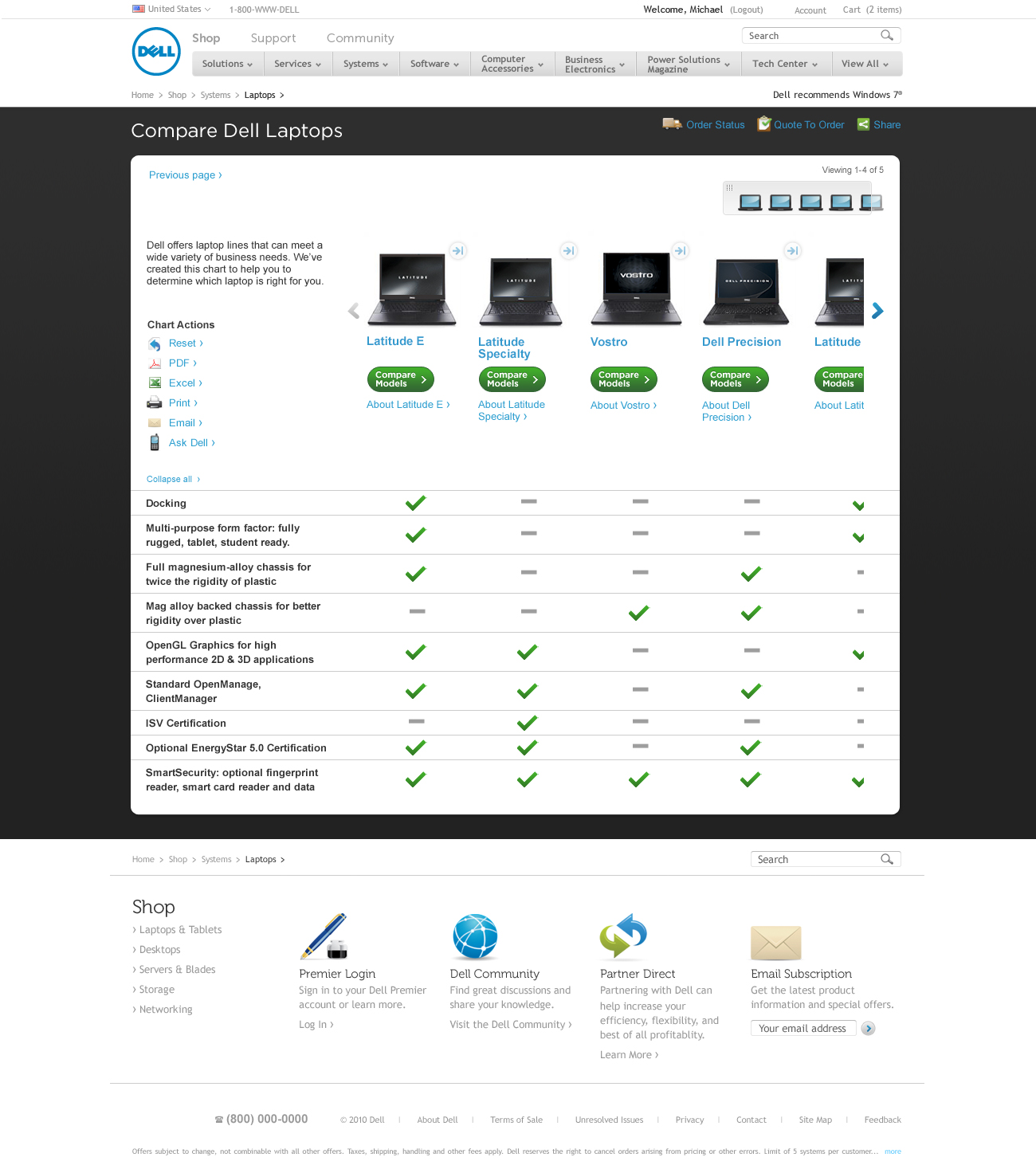1036x1169 pixels.
Task: Submit email with the arrow button
Action: pyautogui.click(x=869, y=1029)
